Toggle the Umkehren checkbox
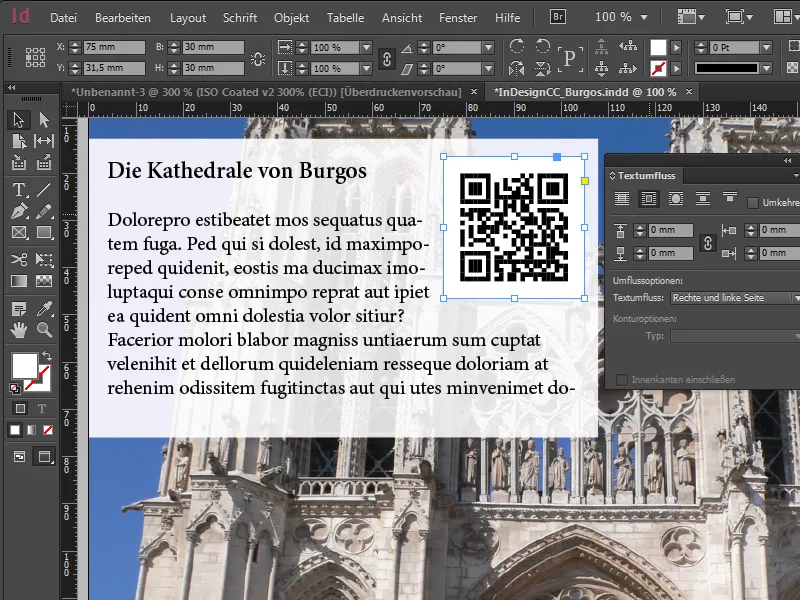The height and width of the screenshot is (600, 800). [x=753, y=203]
